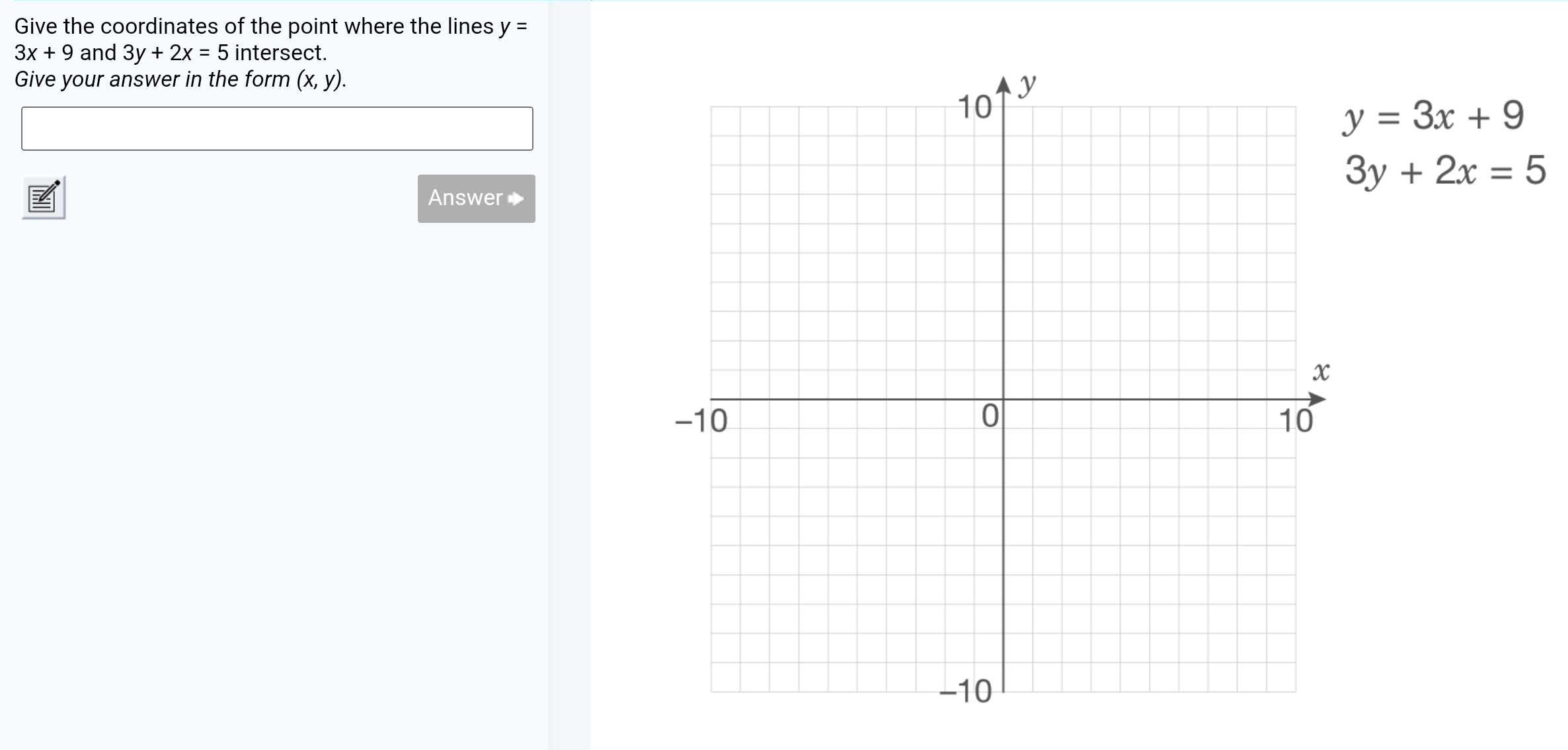Click the x axis letter label

pos(1321,371)
